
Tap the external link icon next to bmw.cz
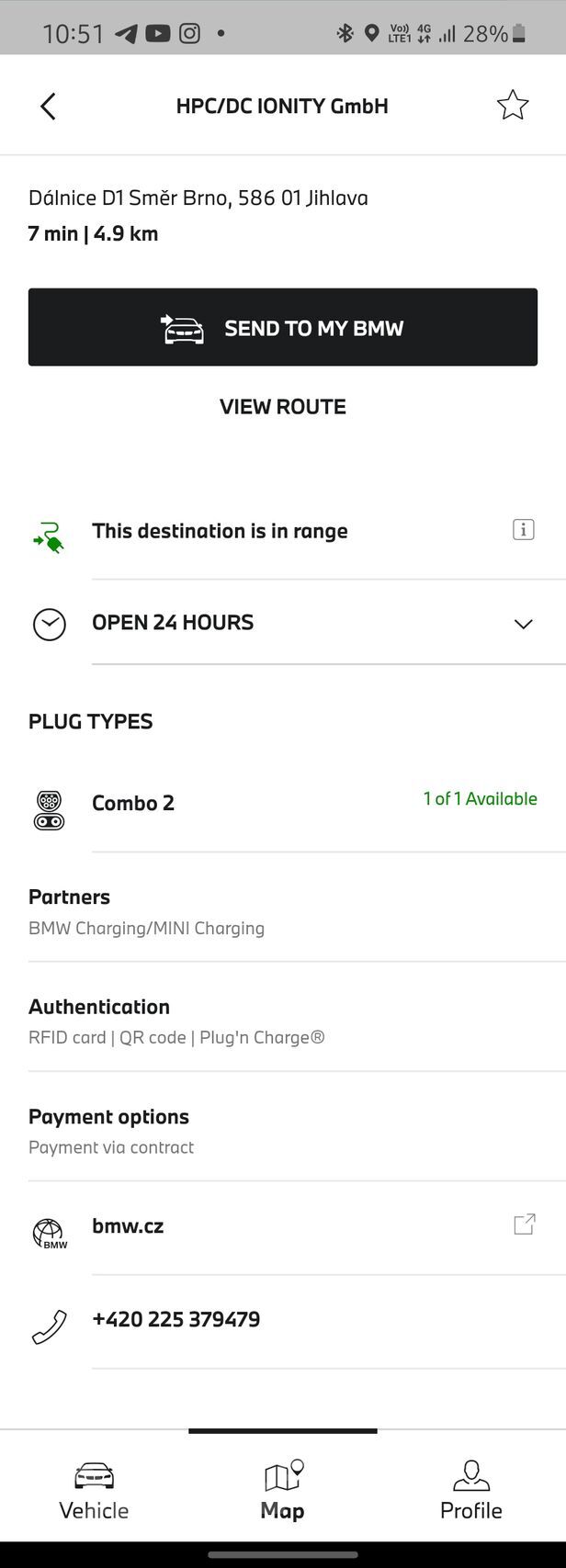[523, 1224]
